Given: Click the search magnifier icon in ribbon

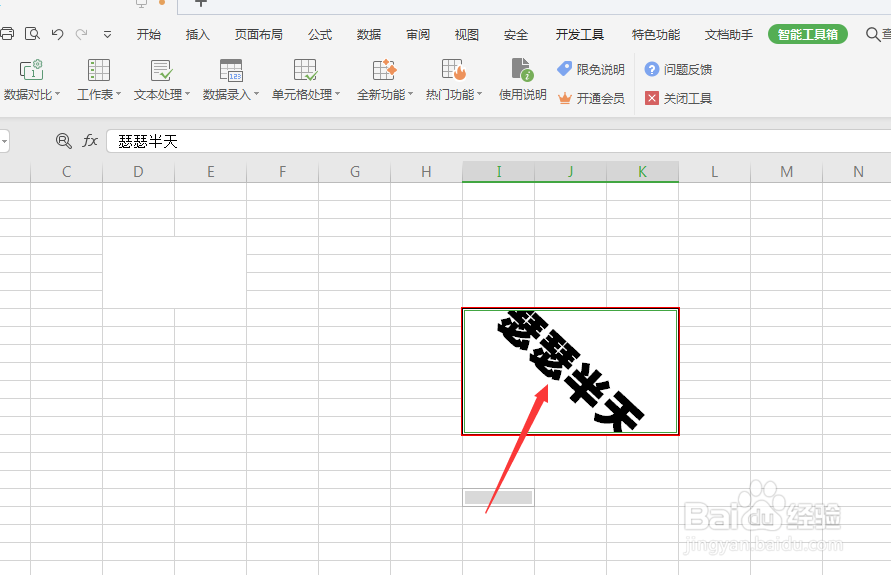Looking at the screenshot, I should coord(872,34).
